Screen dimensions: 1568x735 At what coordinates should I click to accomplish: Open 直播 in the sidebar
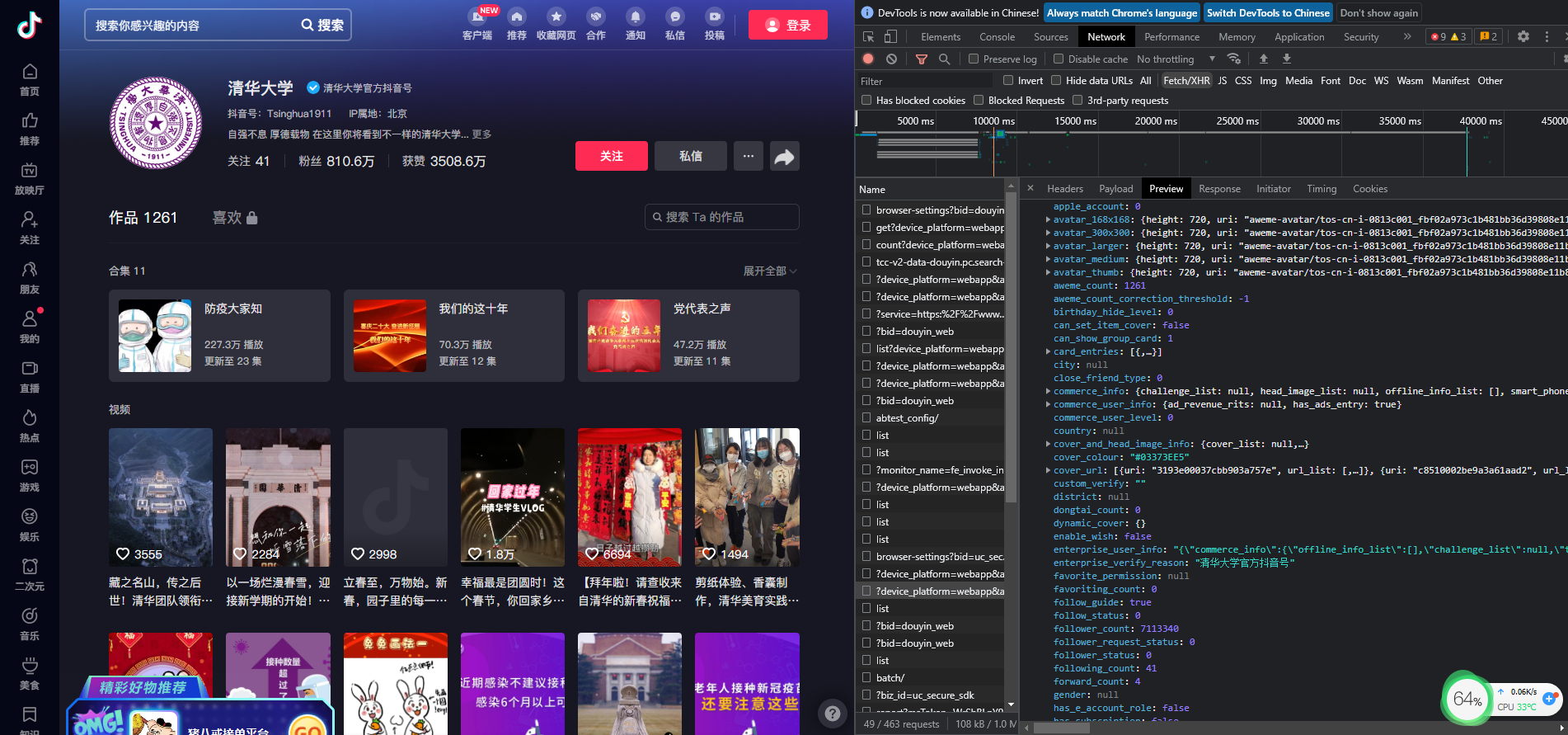coord(30,377)
